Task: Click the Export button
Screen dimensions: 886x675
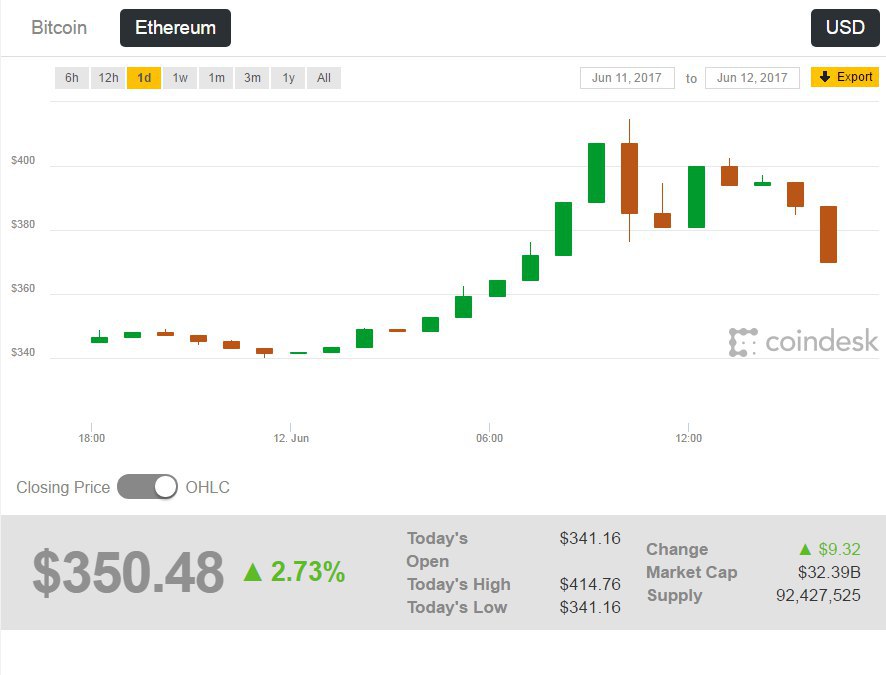Action: pos(845,77)
